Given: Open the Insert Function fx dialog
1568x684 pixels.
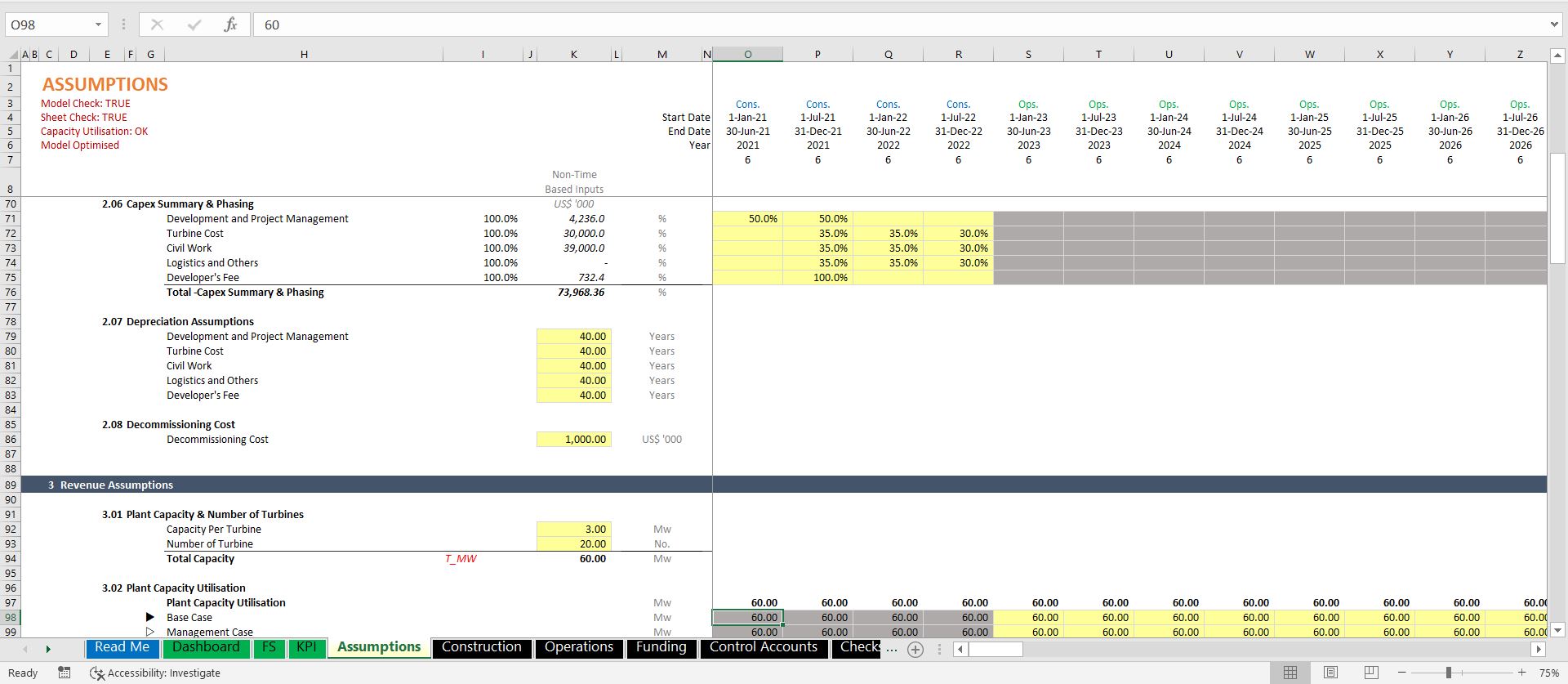Looking at the screenshot, I should [230, 25].
